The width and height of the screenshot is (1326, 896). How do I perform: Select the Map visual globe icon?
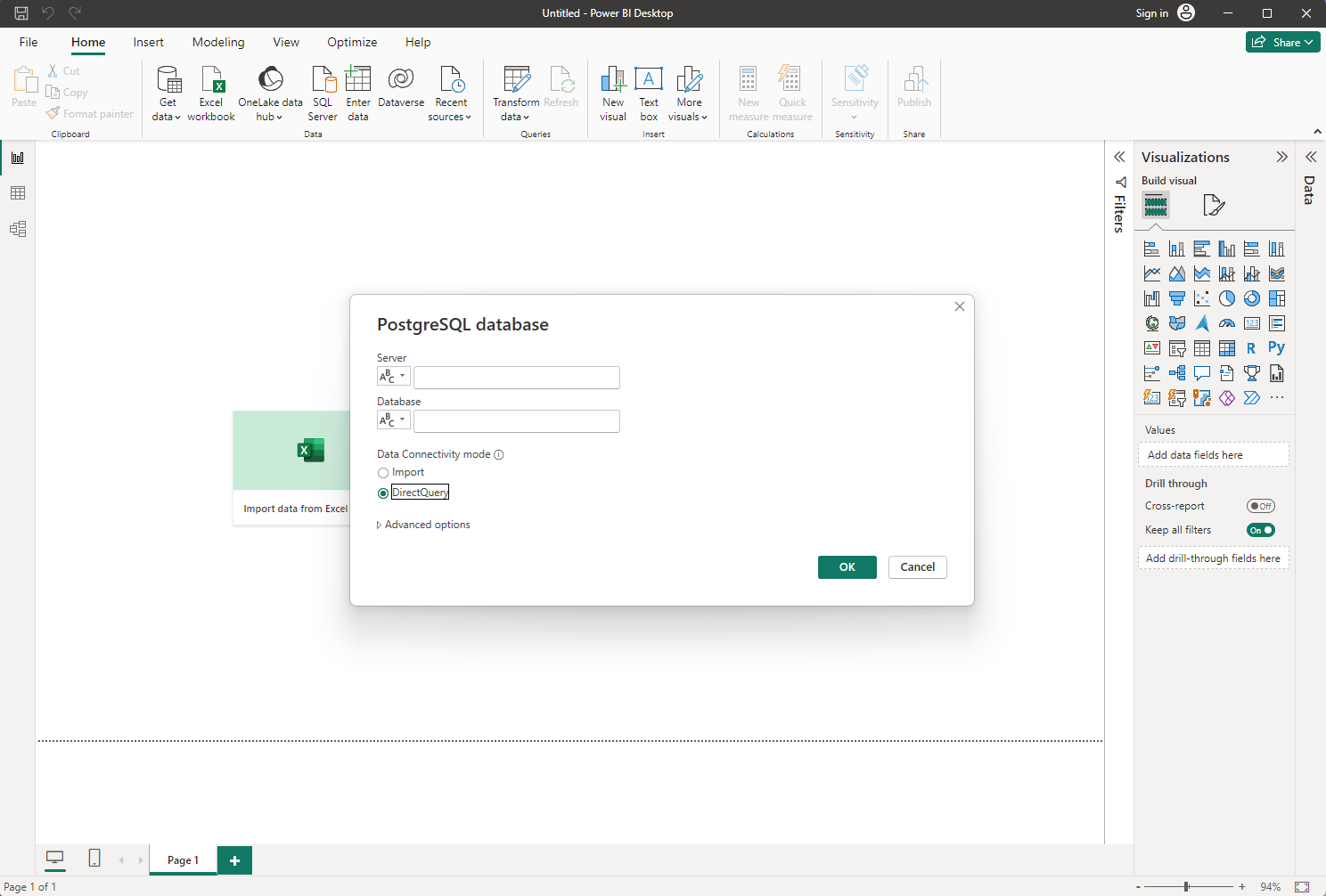(1152, 323)
